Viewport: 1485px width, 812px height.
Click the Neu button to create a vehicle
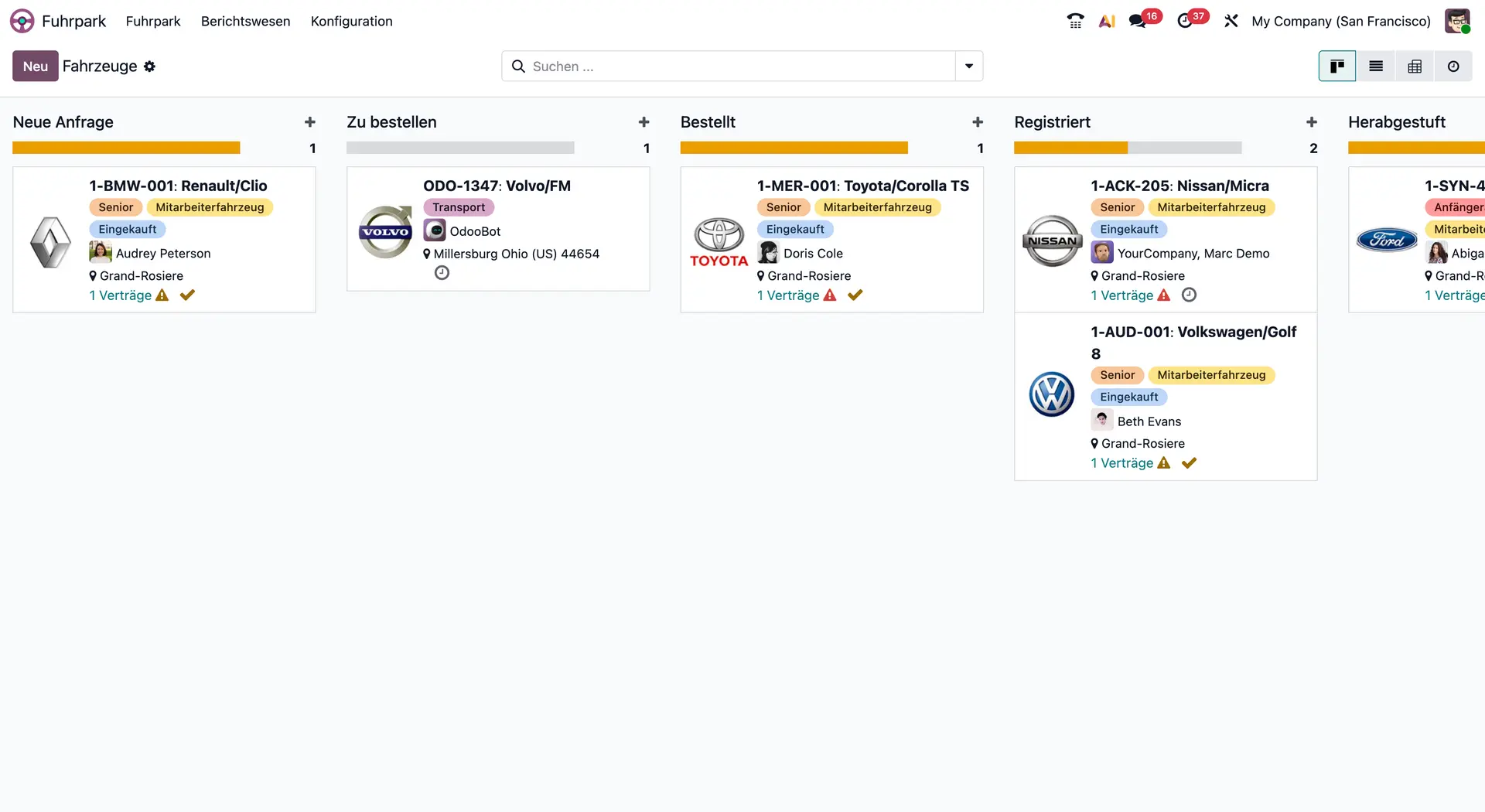tap(34, 66)
